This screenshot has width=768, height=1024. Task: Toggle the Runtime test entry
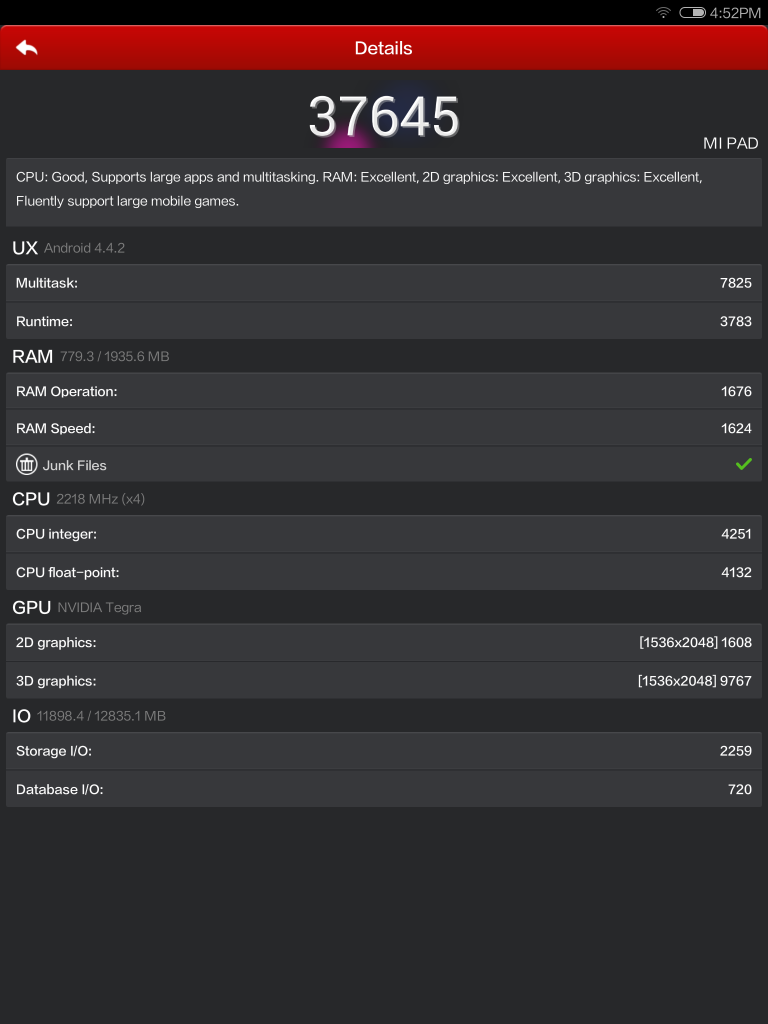[x=384, y=321]
